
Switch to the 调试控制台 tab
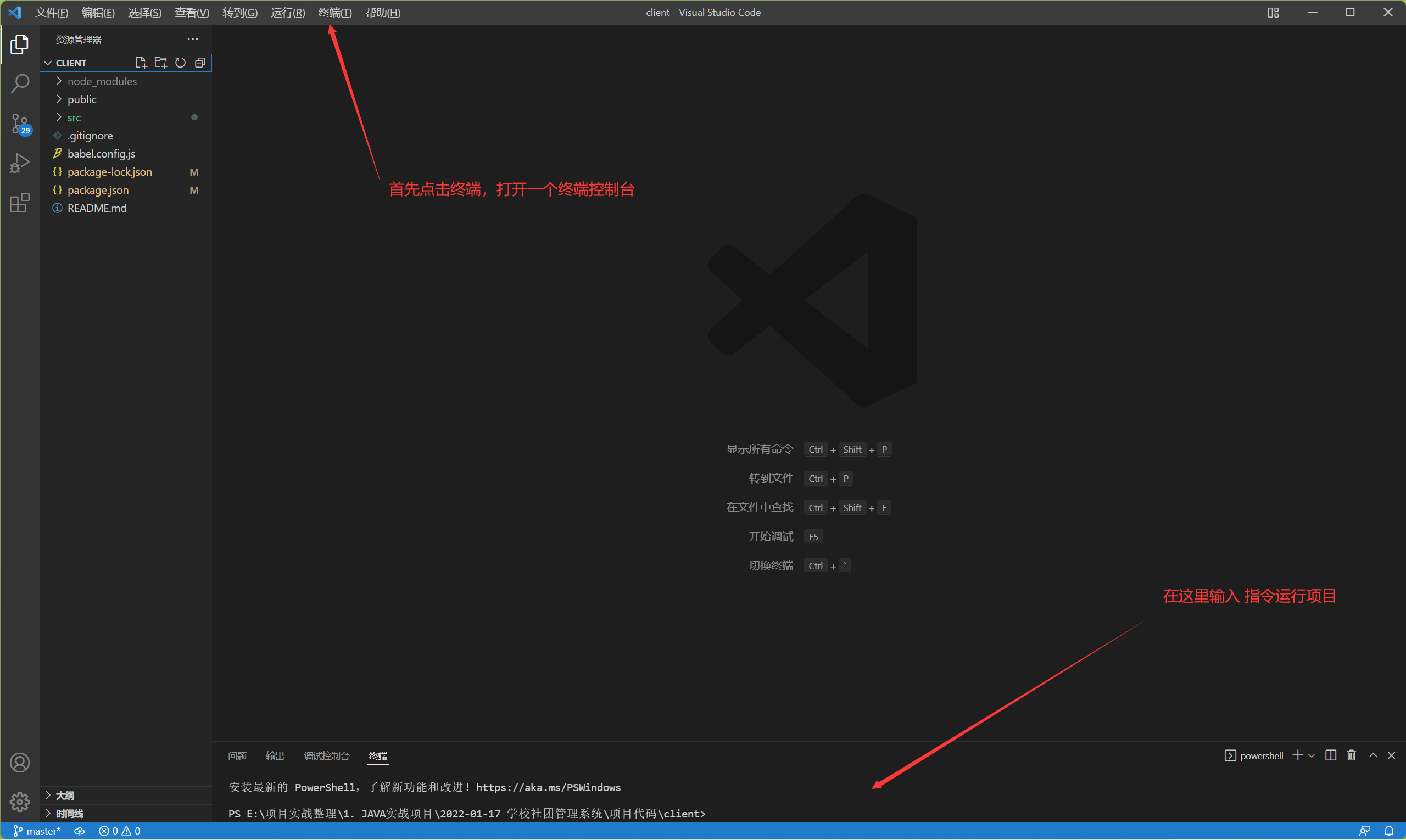(327, 756)
